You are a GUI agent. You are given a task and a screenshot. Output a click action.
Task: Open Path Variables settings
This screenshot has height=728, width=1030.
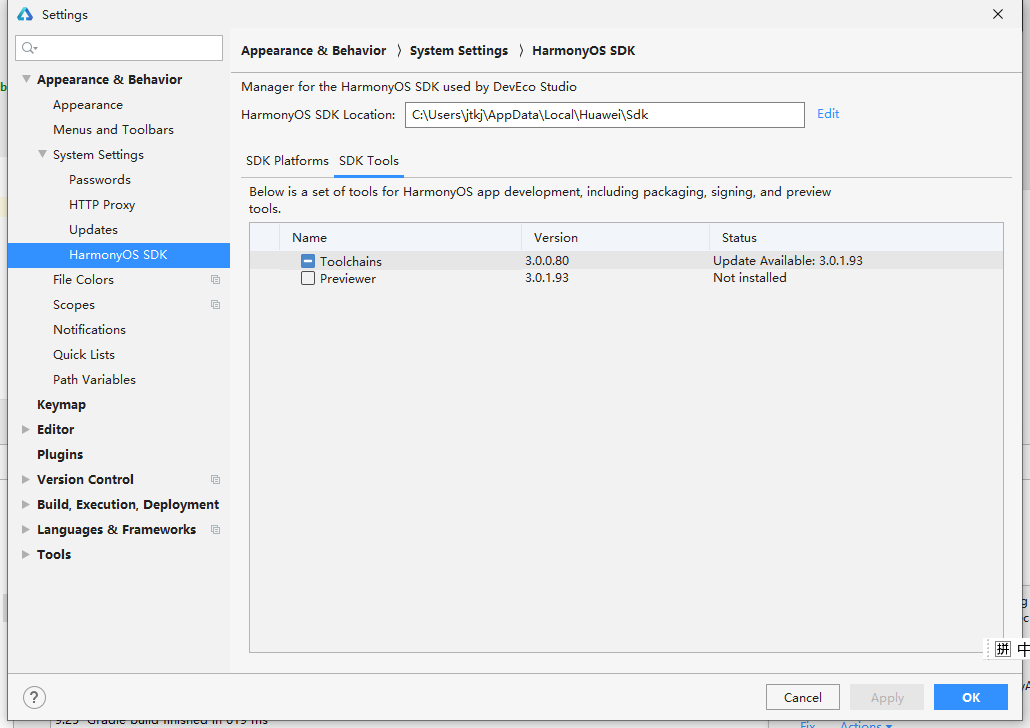click(95, 380)
